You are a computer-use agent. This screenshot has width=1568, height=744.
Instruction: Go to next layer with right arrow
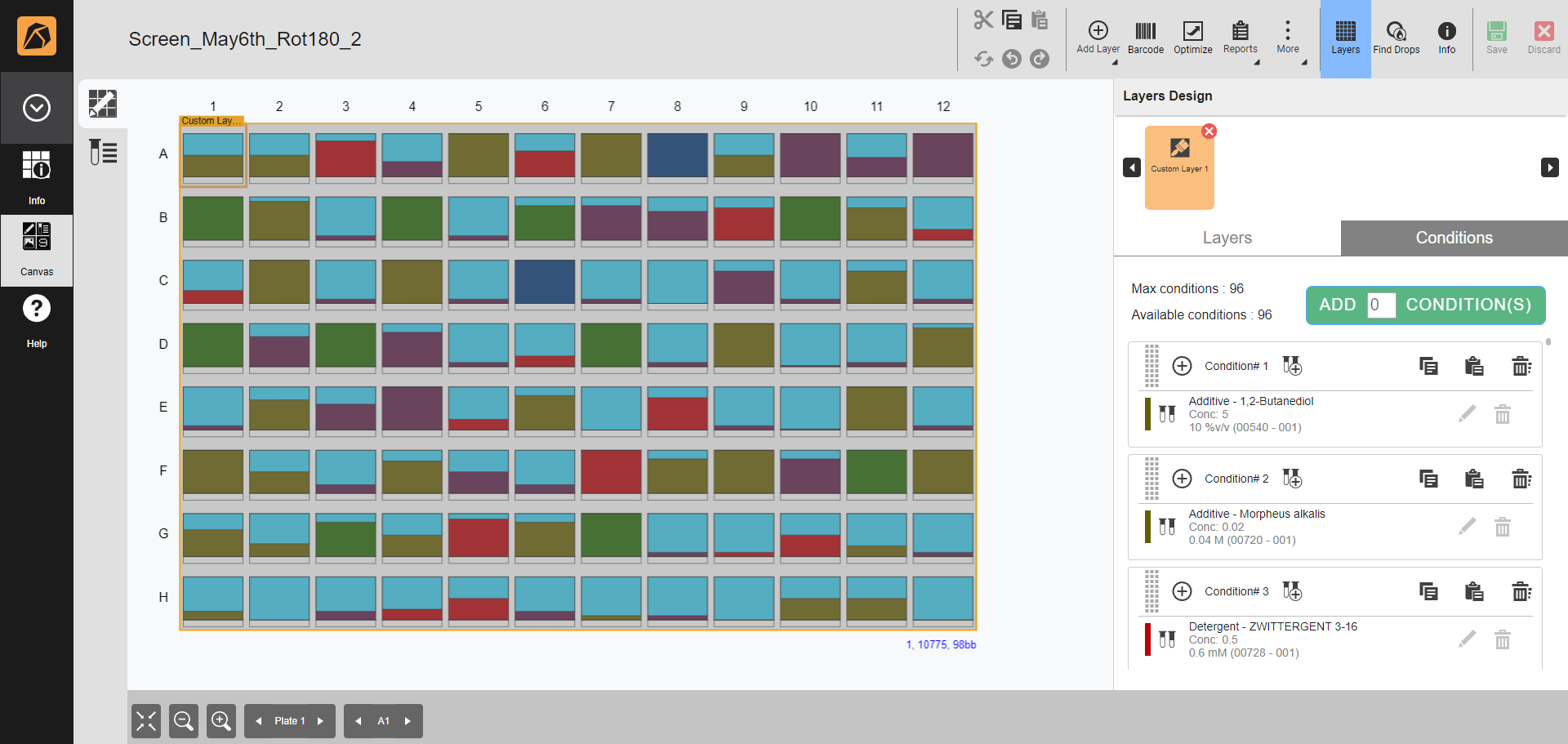(1550, 167)
